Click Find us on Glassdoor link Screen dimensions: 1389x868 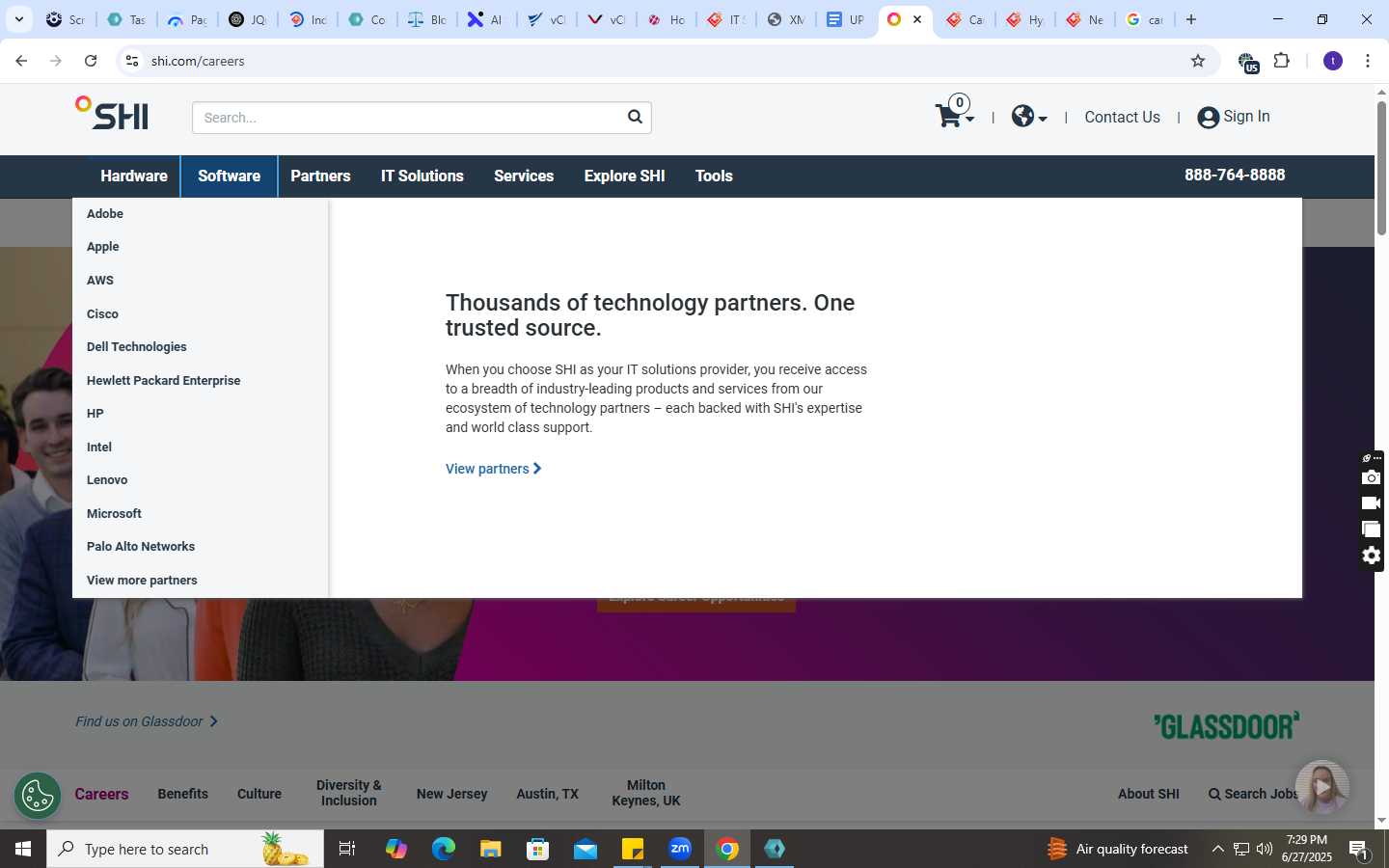[x=147, y=721]
